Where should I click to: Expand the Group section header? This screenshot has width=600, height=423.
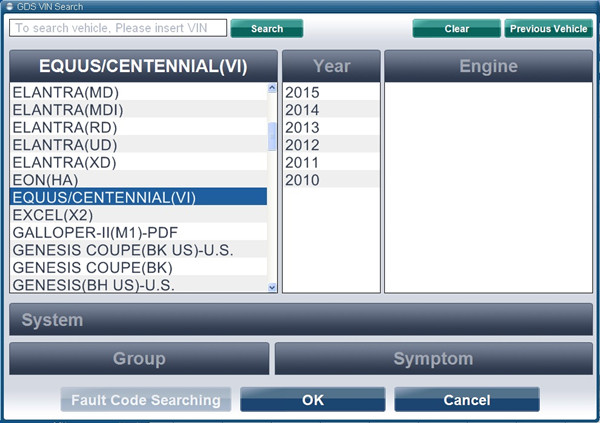[x=139, y=359]
